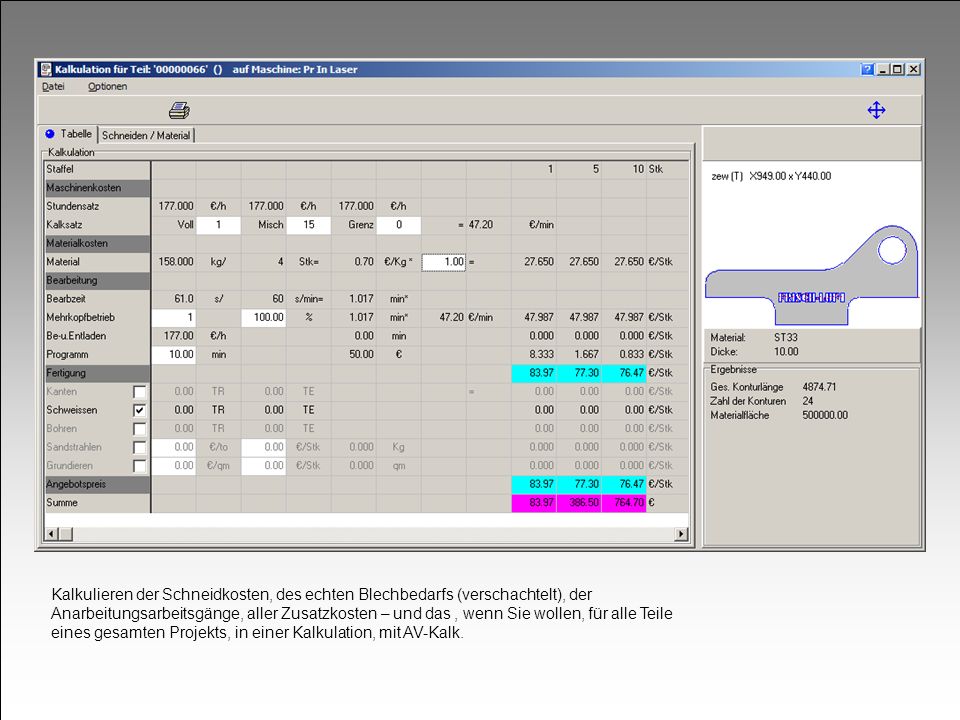Click the Programm cost value 50.00
Viewport: 960px width, 720px height.
(x=361, y=354)
